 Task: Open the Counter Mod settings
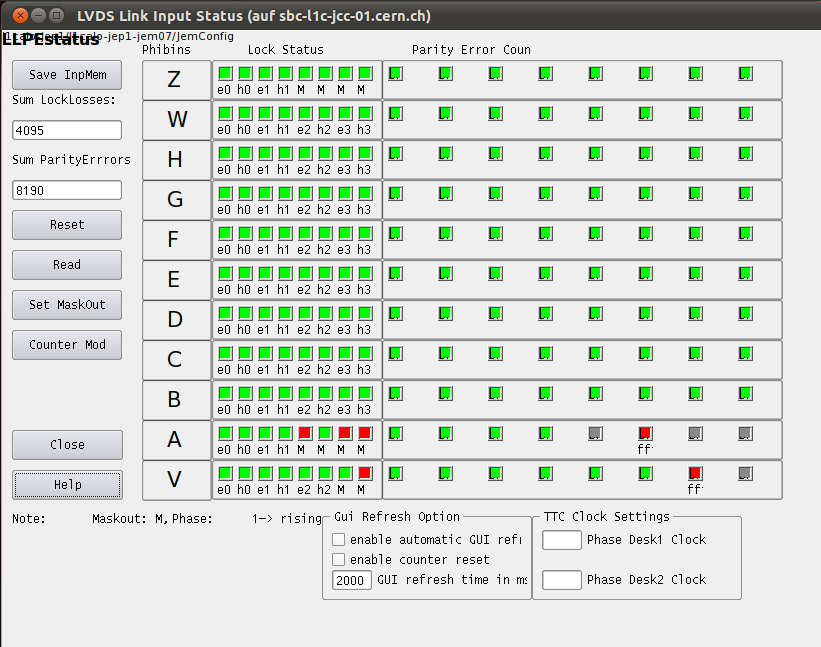(67, 345)
